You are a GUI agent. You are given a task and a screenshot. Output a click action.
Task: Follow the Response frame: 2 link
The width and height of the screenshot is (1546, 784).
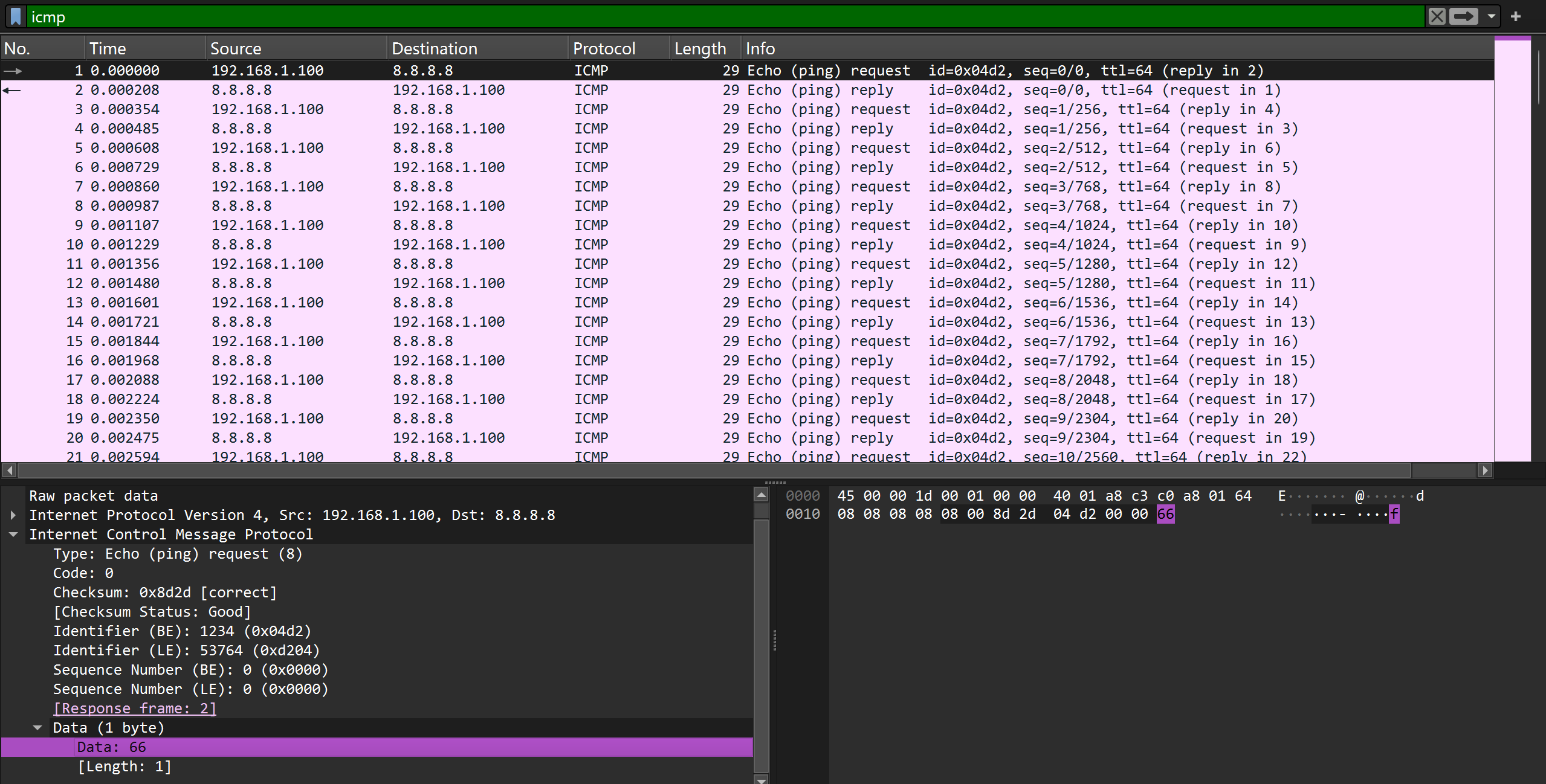pos(134,708)
